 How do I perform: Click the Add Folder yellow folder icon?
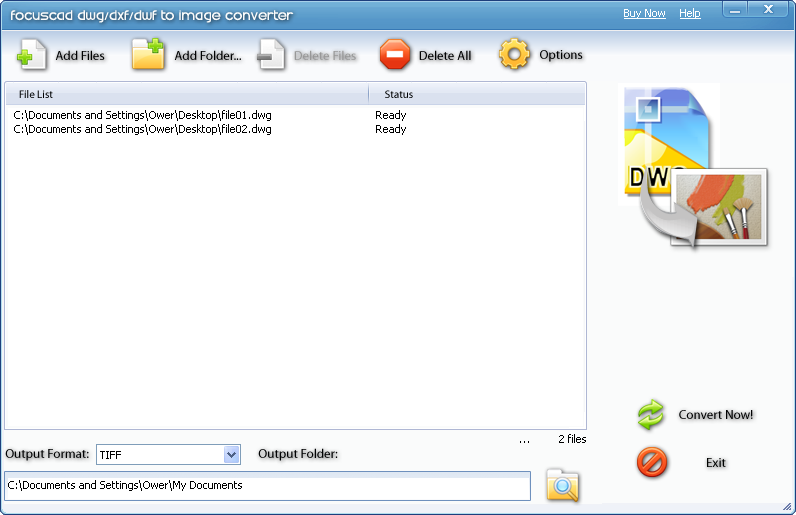point(148,54)
